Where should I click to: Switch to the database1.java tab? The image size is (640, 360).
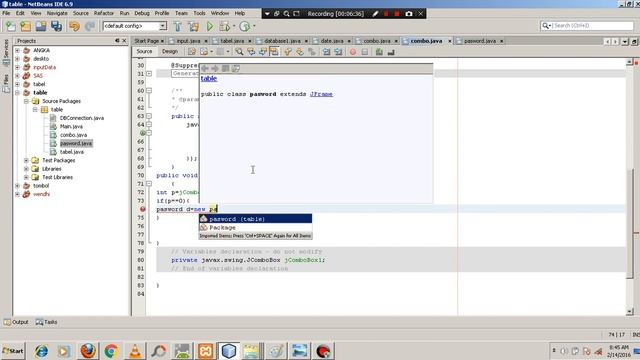pyautogui.click(x=282, y=41)
